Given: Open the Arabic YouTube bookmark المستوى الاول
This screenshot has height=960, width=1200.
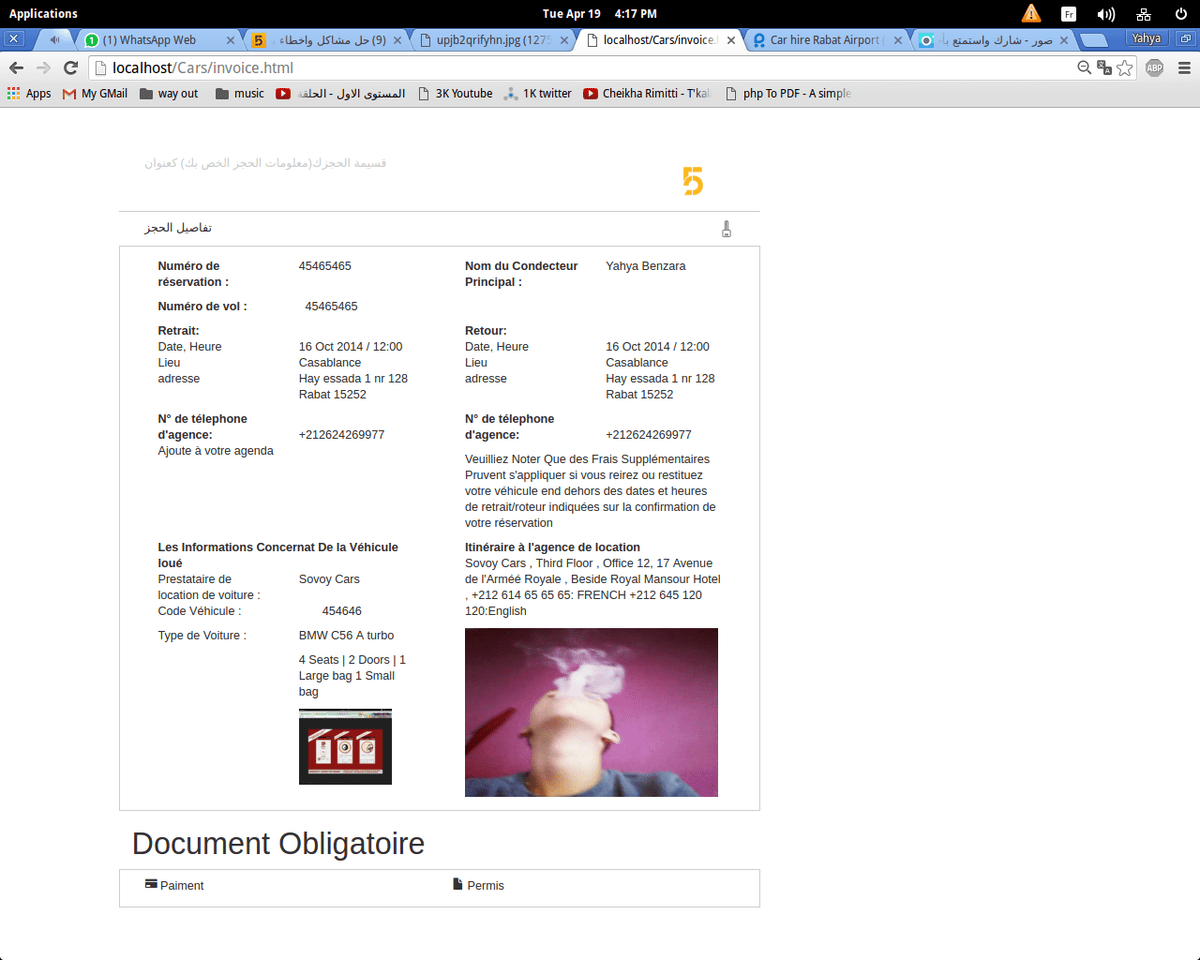Looking at the screenshot, I should 341,93.
